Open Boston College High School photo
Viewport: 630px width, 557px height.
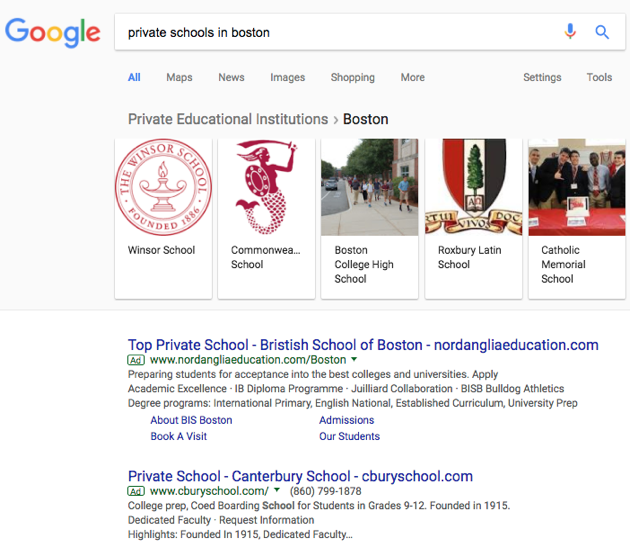tap(370, 187)
